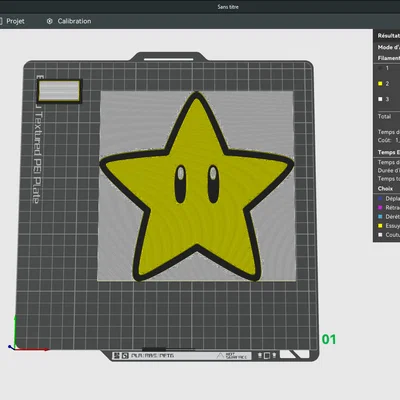Click the Temps to row
The image size is (400, 400).
click(389, 179)
